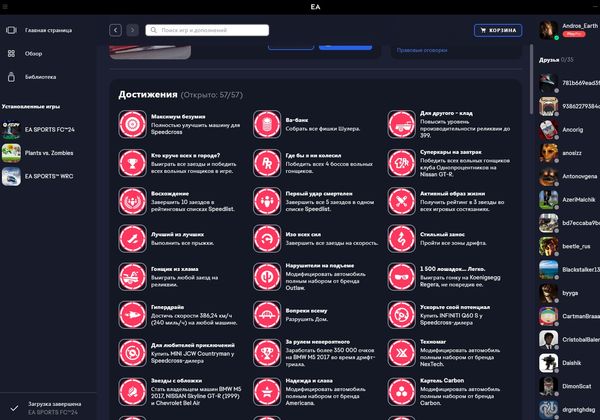Open friend byyga profile
This screenshot has height=420, width=600.
coord(569,293)
